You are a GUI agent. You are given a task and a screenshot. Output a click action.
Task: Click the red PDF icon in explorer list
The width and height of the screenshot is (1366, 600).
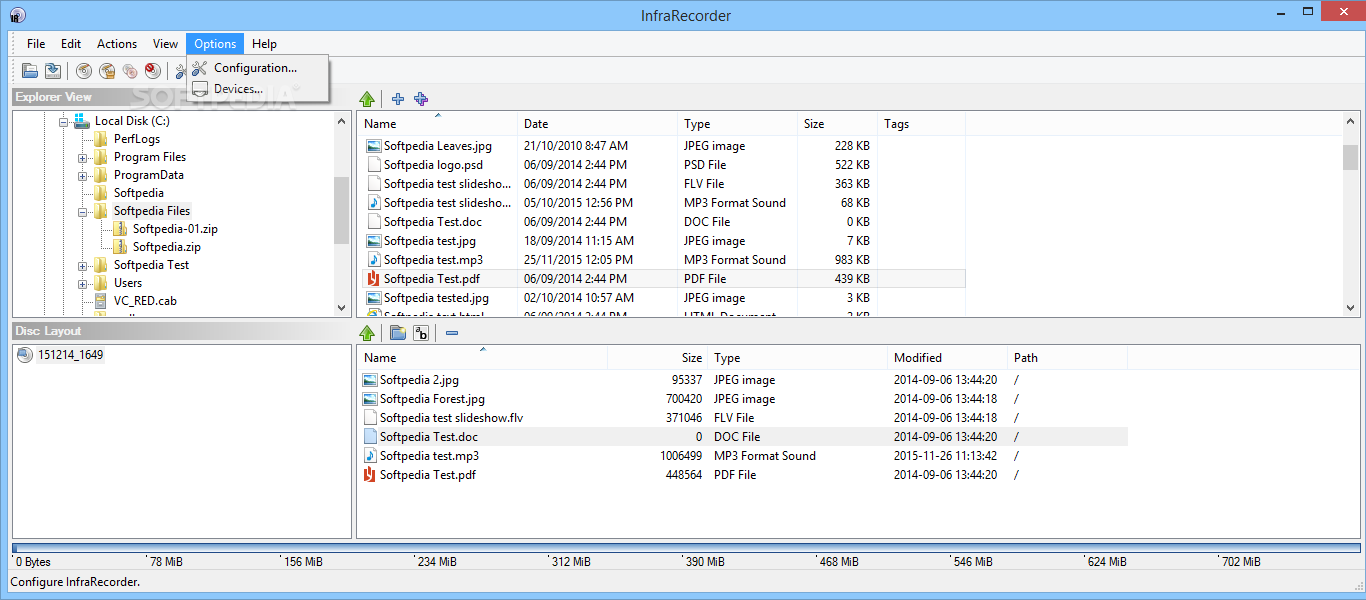(373, 279)
